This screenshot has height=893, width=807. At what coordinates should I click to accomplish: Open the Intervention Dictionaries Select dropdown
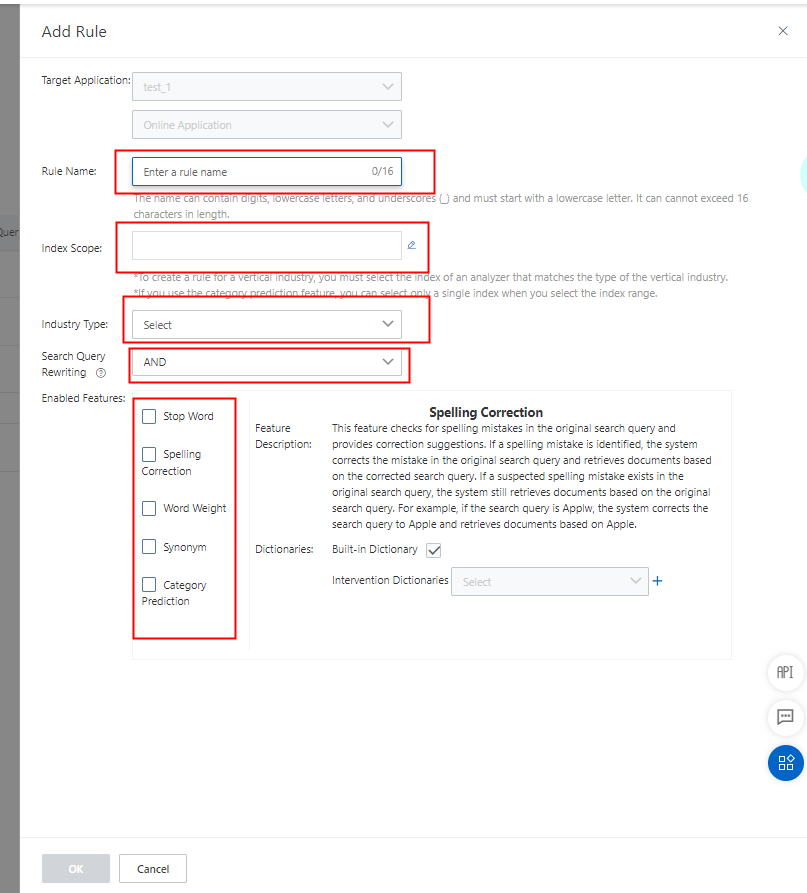[x=550, y=581]
